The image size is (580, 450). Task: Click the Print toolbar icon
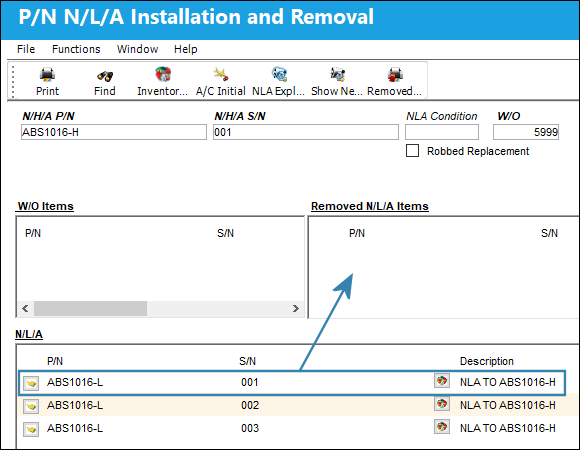pyautogui.click(x=47, y=75)
